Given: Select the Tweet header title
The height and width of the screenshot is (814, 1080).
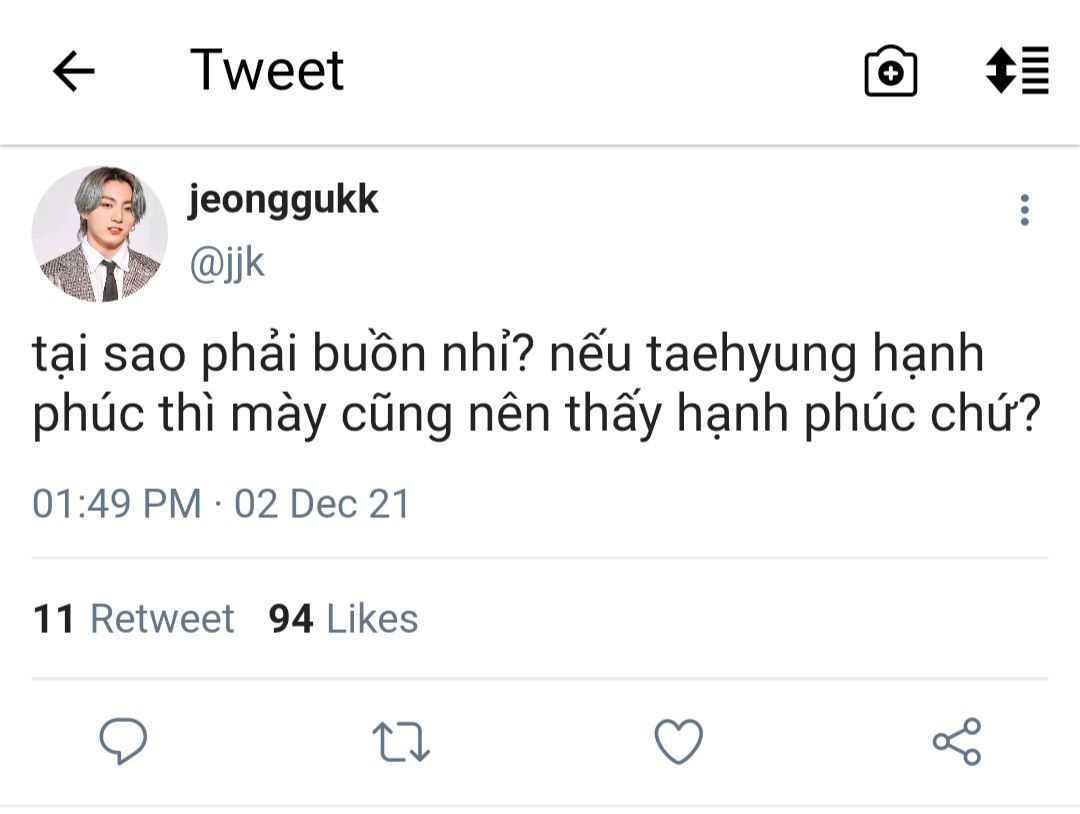Looking at the screenshot, I should pos(267,70).
